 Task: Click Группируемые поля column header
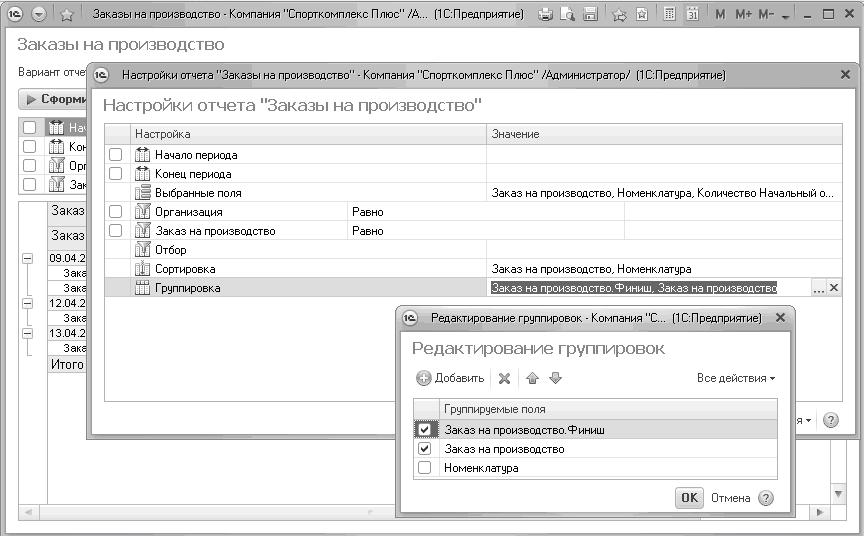(x=608, y=409)
